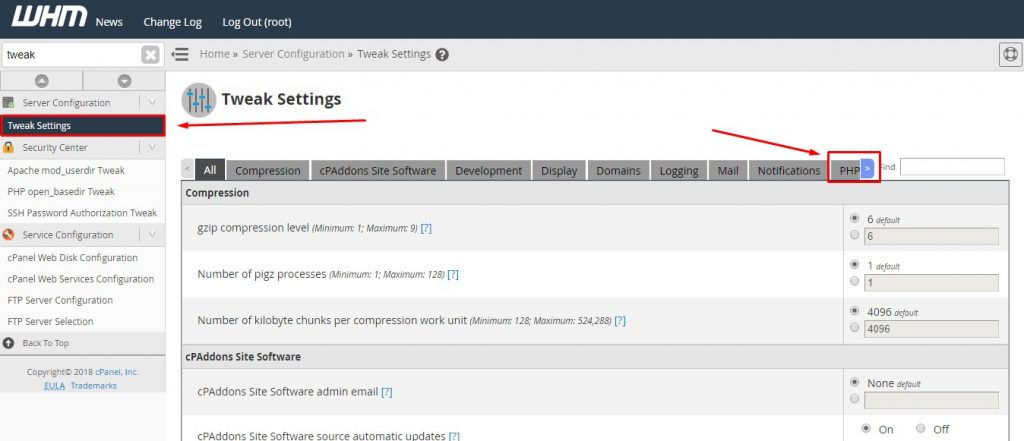
Task: Open the Tweak Settings help question icon
Action: click(x=442, y=55)
